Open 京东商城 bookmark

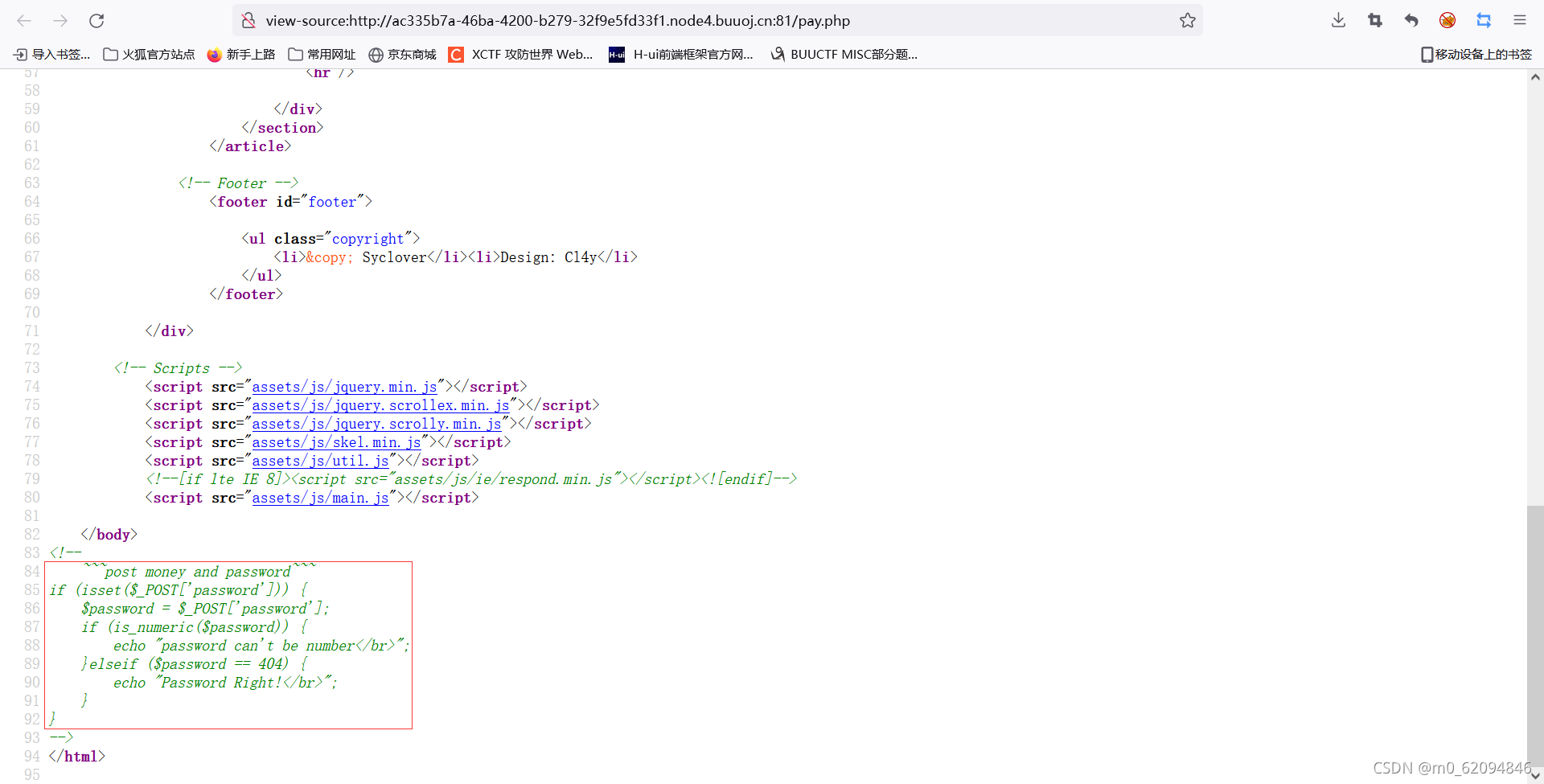click(402, 55)
